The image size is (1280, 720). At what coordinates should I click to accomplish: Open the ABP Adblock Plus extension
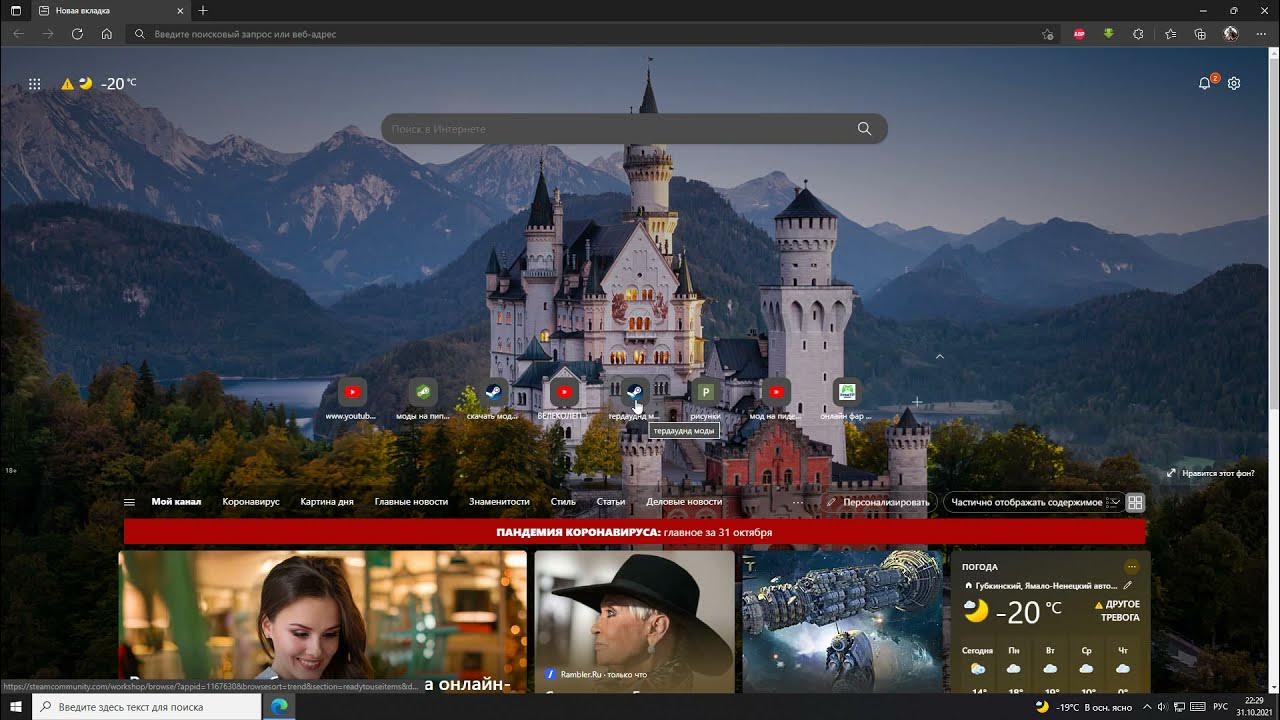[x=1079, y=34]
